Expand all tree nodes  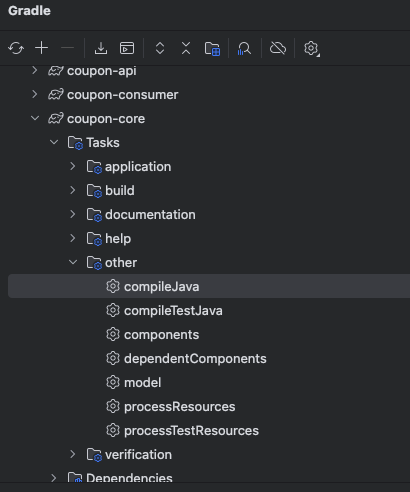coord(160,48)
